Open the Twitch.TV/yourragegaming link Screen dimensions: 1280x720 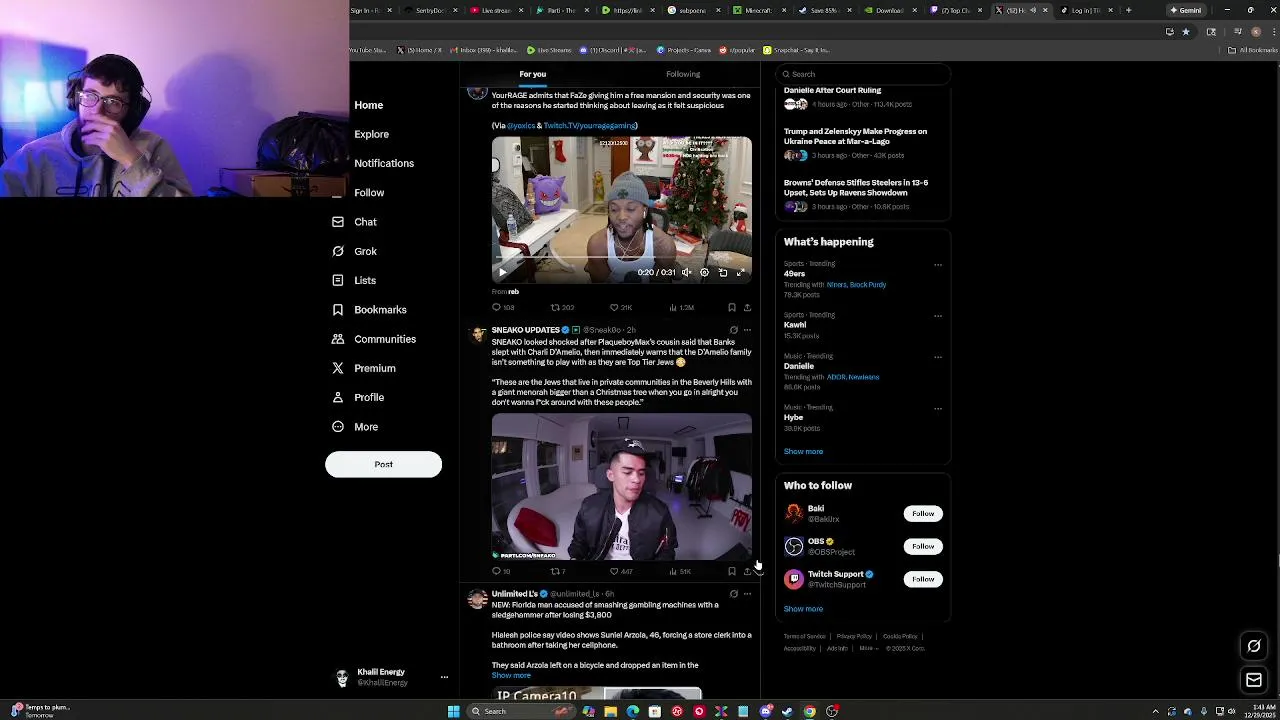590,126
